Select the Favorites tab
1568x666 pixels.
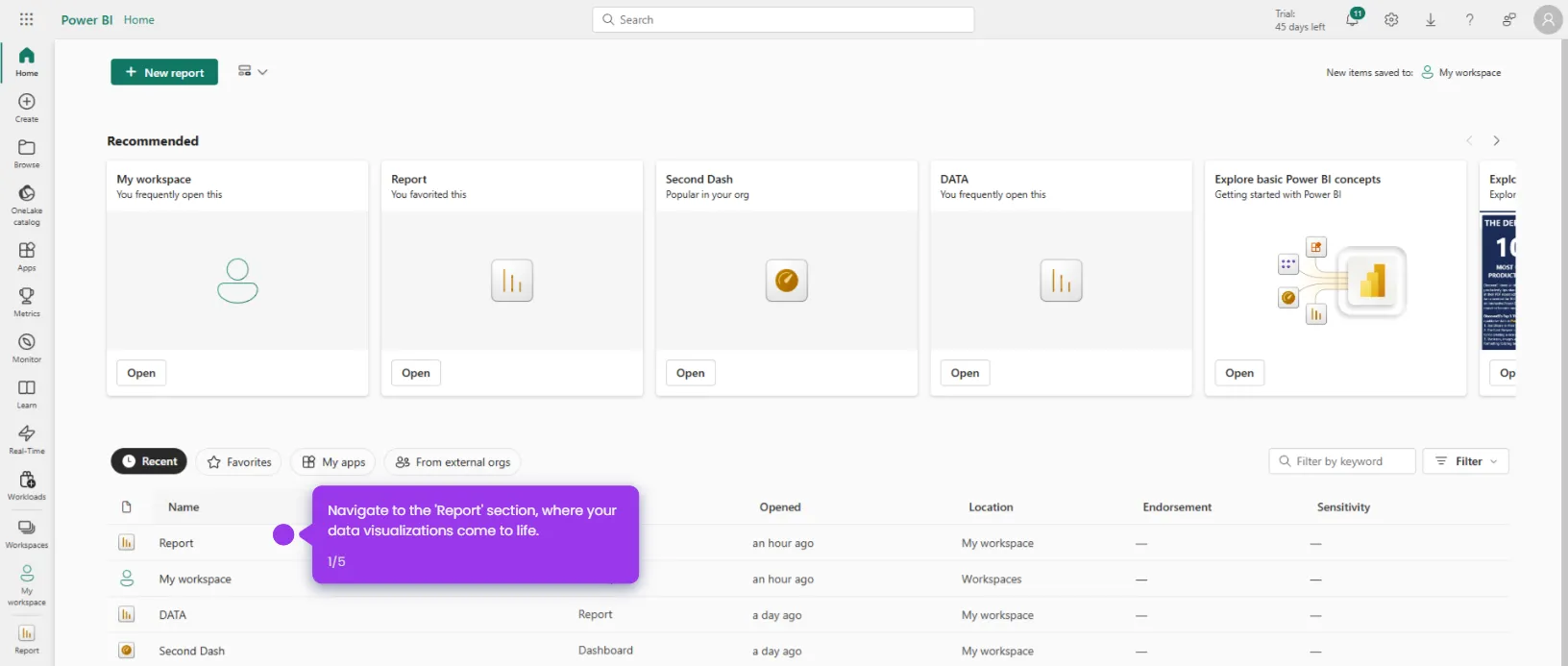[239, 462]
